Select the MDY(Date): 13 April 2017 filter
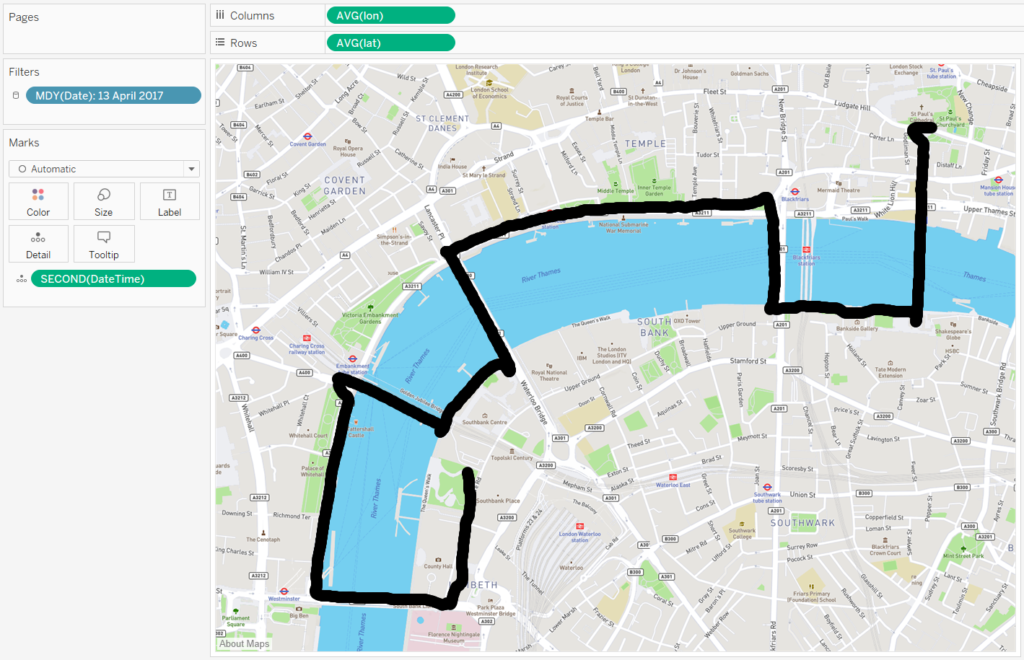The image size is (1024, 660). (114, 95)
